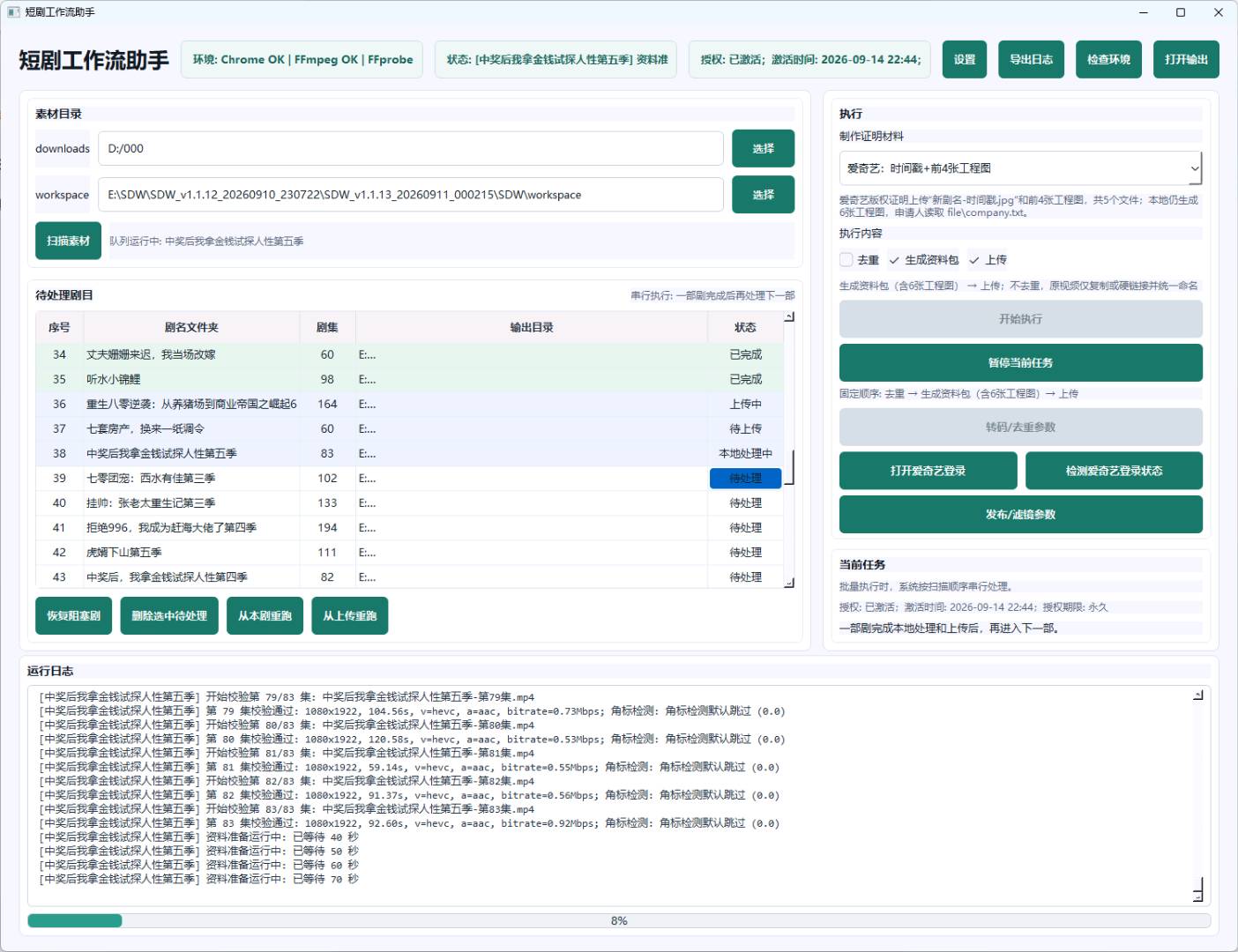Click the workspace path input field
Viewport: 1238px width, 952px height.
tap(411, 195)
